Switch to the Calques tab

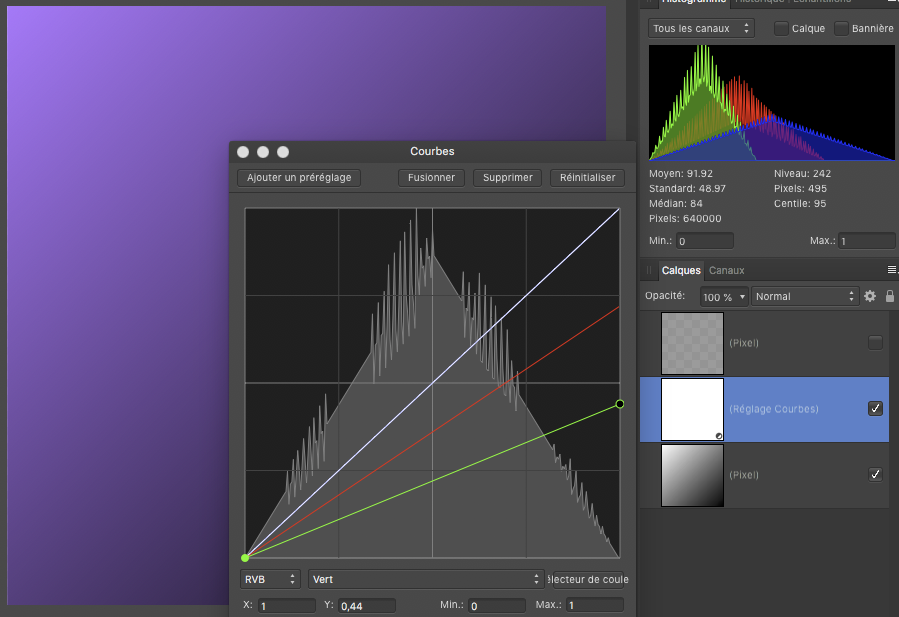(681, 270)
